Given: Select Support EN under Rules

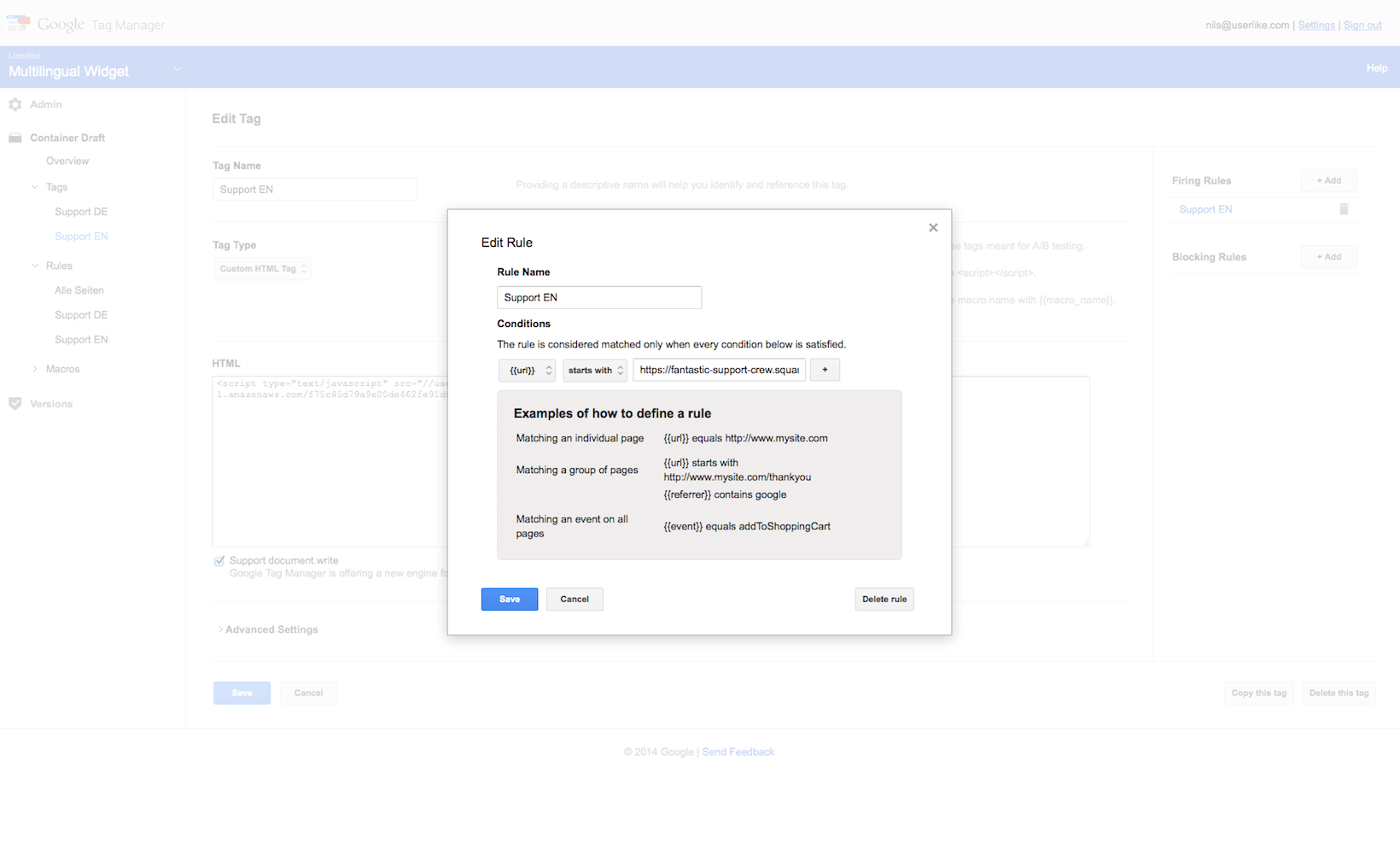Looking at the screenshot, I should click(x=81, y=340).
